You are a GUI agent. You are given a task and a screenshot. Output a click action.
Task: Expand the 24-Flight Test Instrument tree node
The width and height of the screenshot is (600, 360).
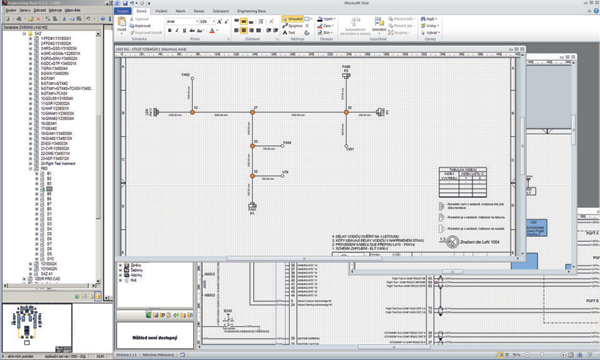(x=30, y=164)
